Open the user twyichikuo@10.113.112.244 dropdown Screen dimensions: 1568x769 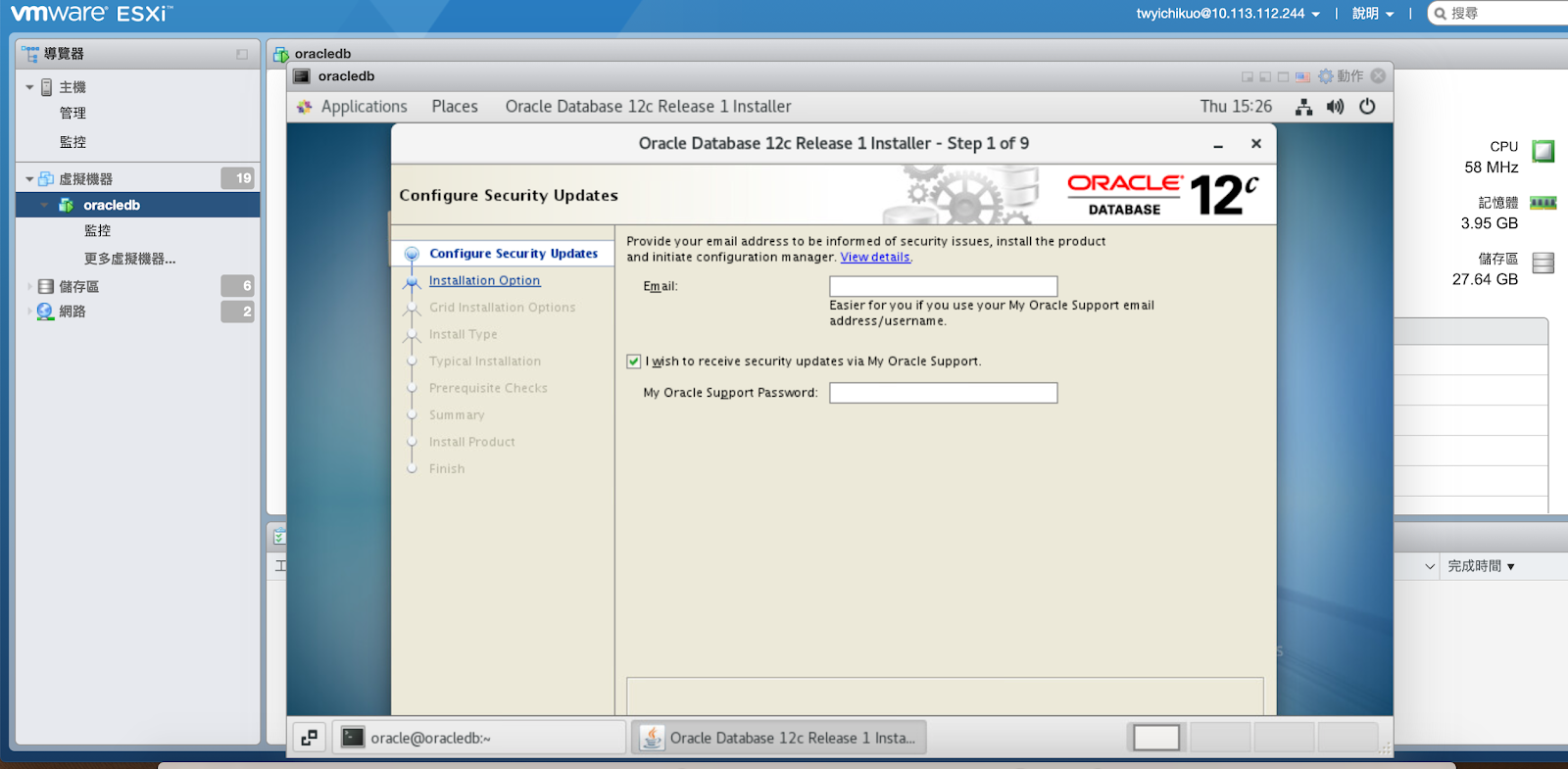click(x=1228, y=14)
